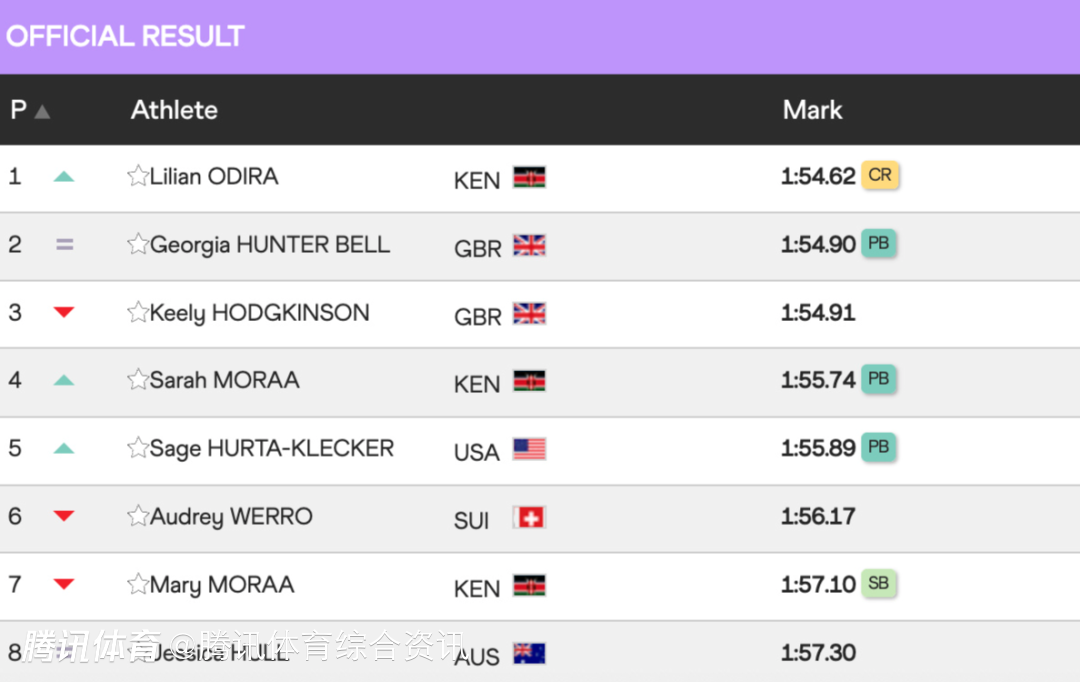
Task: Click the USA flag icon
Action: pyautogui.click(x=529, y=449)
